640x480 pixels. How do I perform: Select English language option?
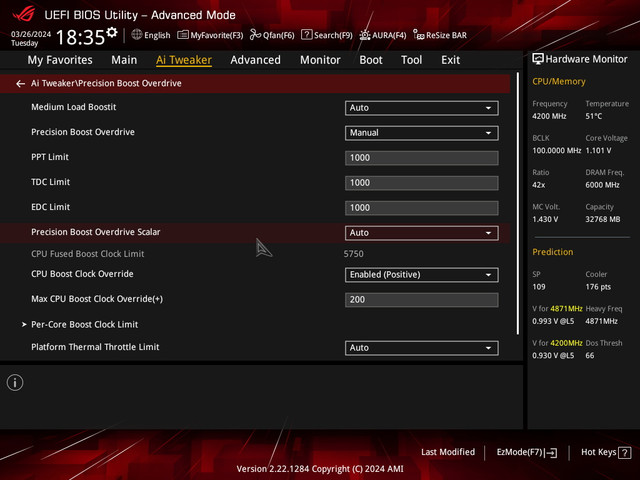click(157, 35)
